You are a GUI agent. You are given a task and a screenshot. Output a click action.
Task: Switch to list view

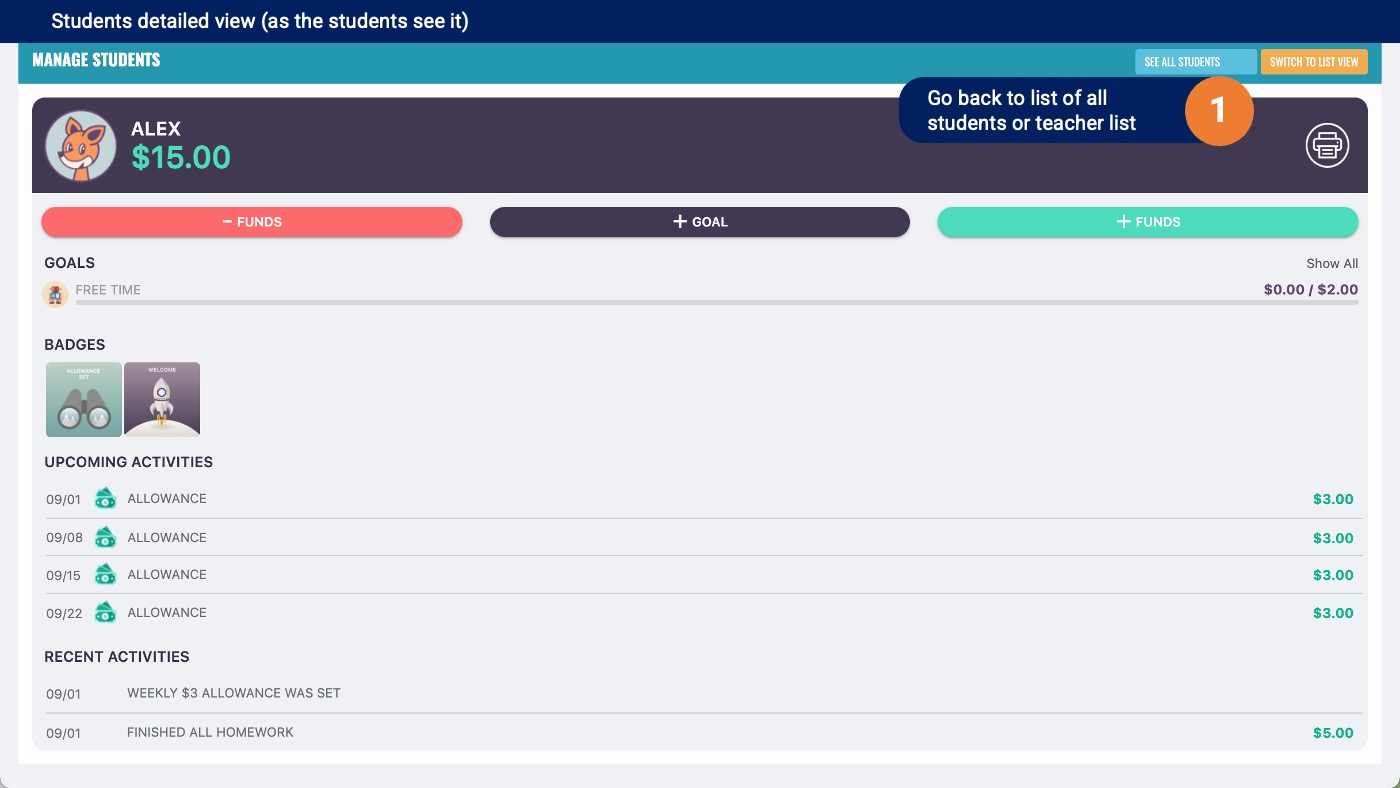pyautogui.click(x=1314, y=62)
